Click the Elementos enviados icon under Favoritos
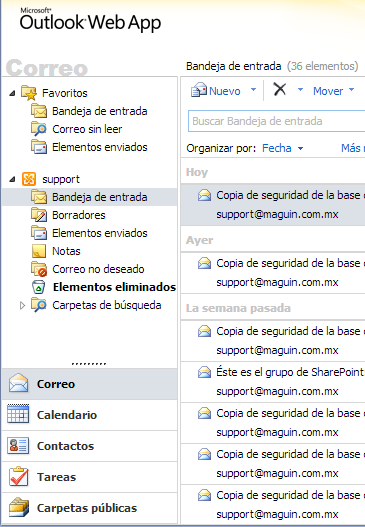Viewport: 365px width, 527px height. coord(39,147)
